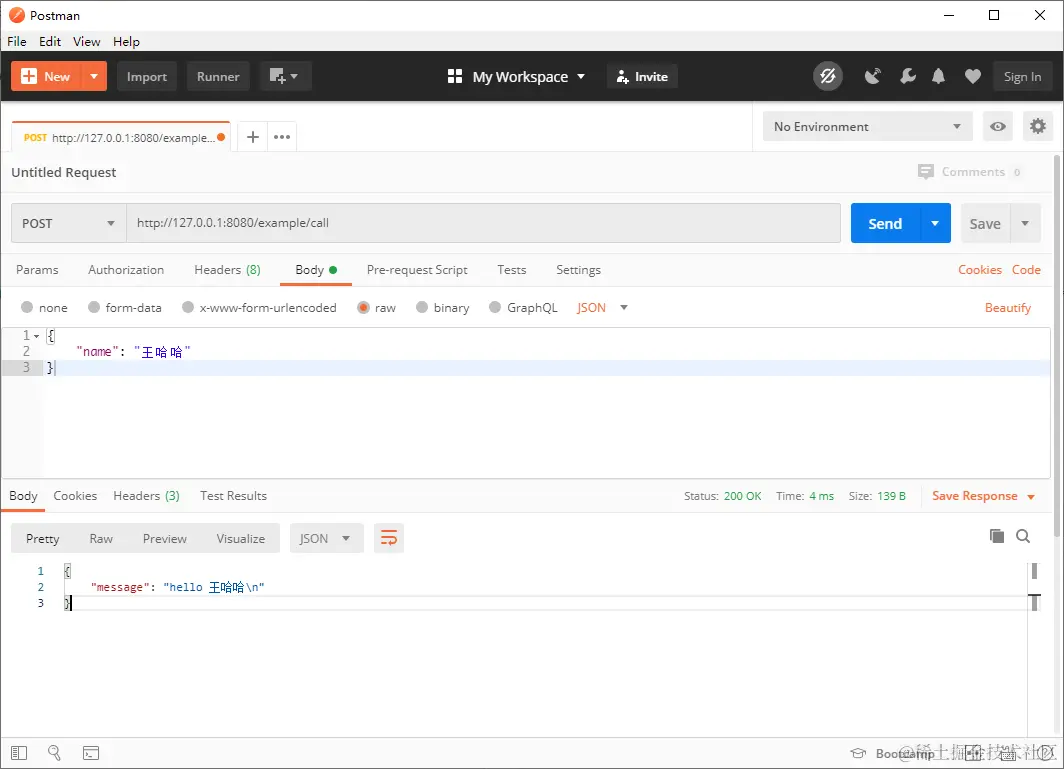
Task: Open the Cookies link beside Code
Action: pyautogui.click(x=980, y=269)
